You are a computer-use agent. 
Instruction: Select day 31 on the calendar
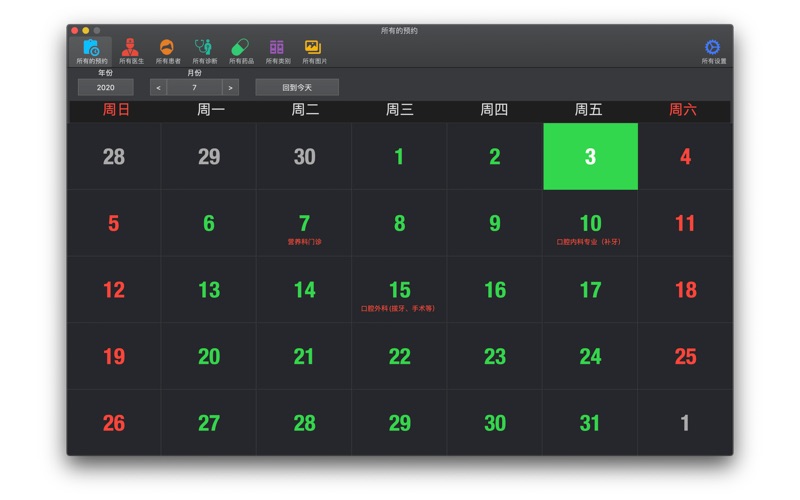pyautogui.click(x=590, y=423)
